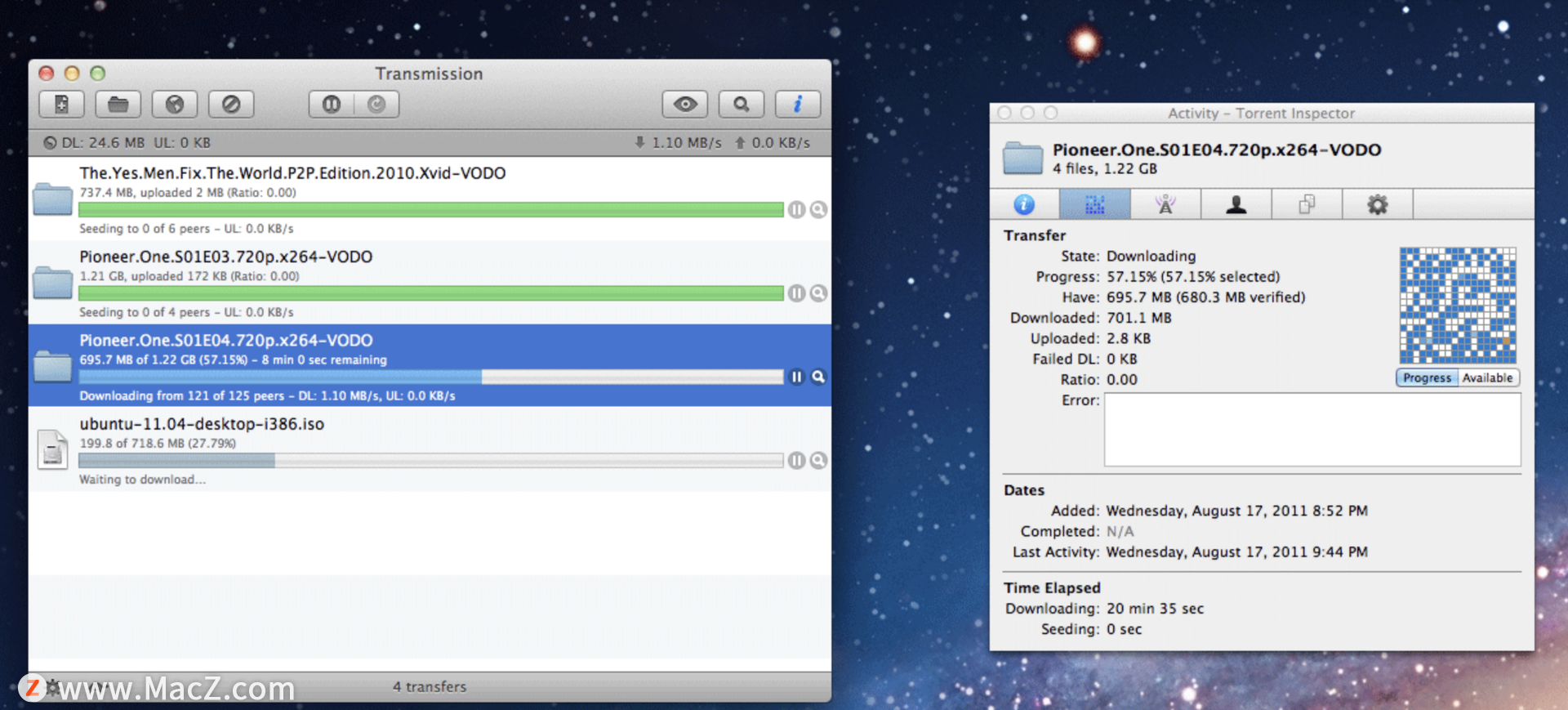Image resolution: width=1568 pixels, height=710 pixels.
Task: Click the Error text box in Inspector
Action: pos(1312,430)
